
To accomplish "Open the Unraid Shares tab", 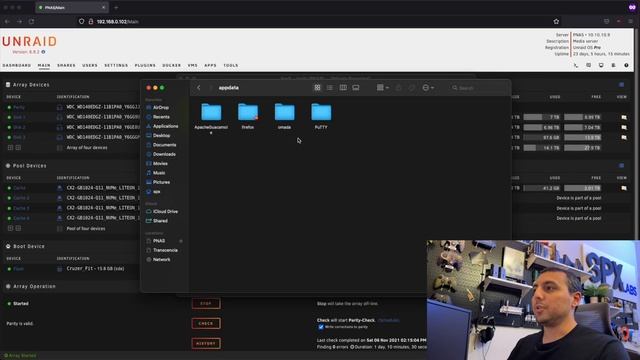I will pyautogui.click(x=66, y=65).
